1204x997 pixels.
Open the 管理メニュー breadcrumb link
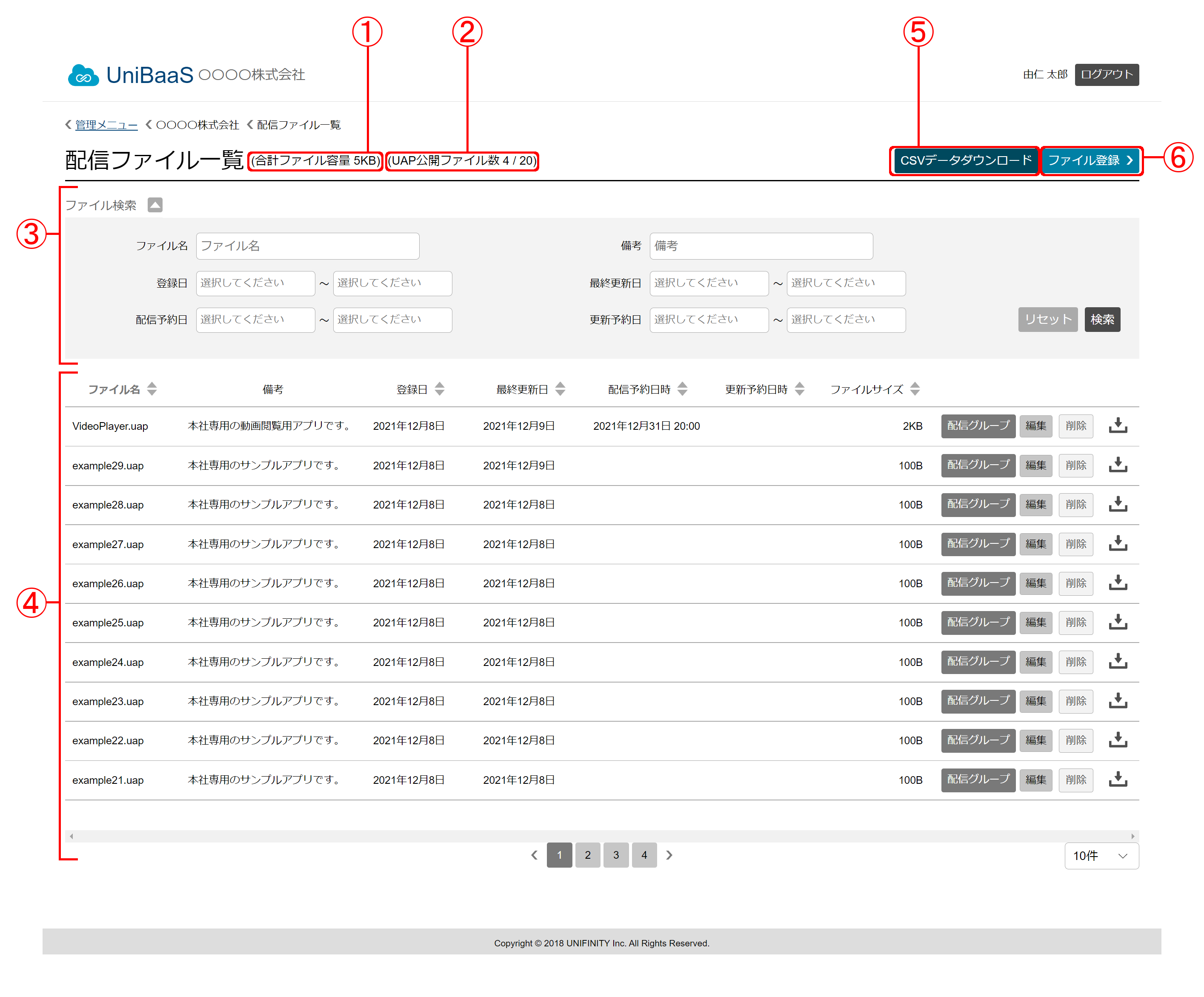click(106, 125)
